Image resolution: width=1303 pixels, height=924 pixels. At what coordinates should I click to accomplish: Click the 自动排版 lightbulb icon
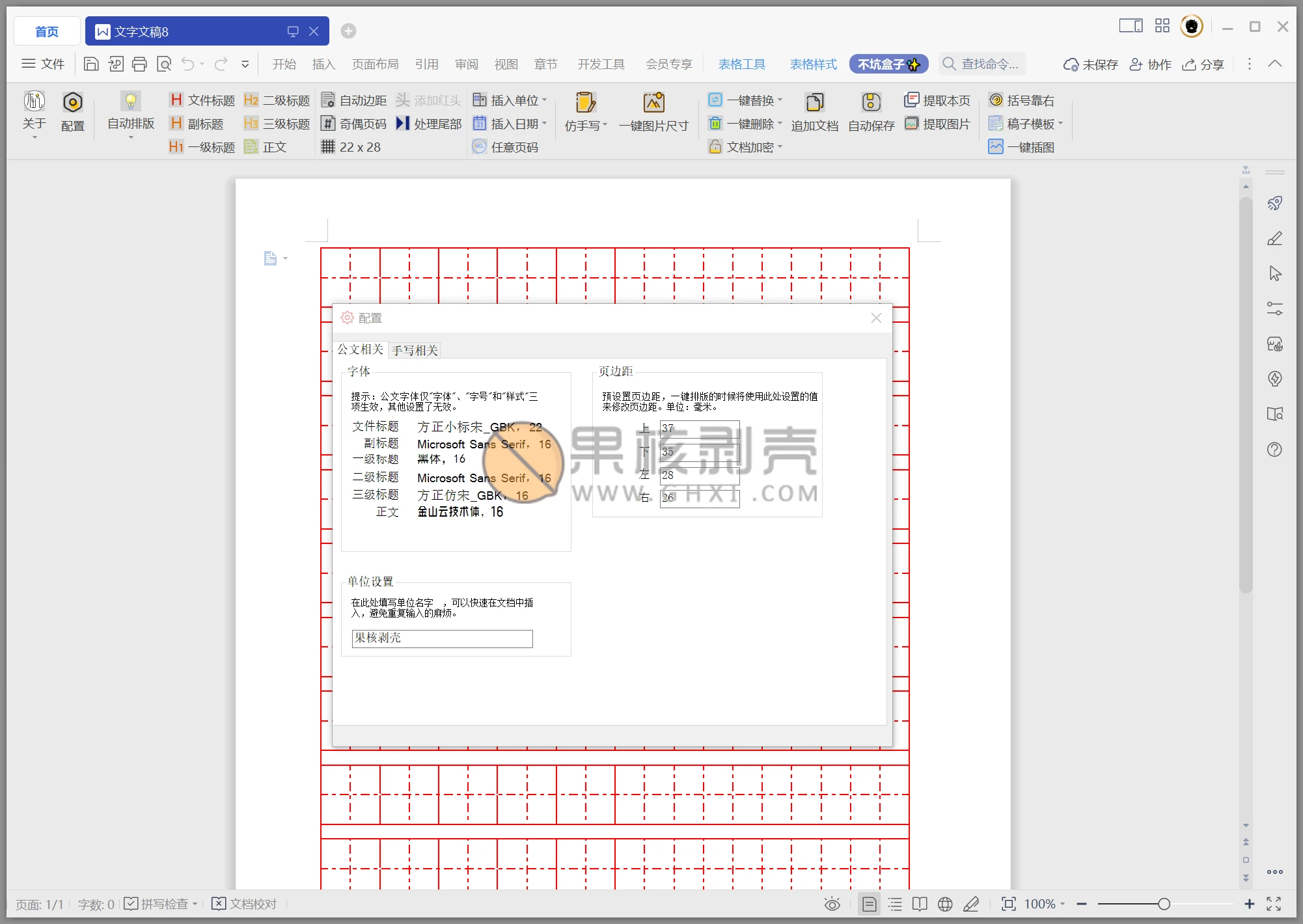pos(130,102)
